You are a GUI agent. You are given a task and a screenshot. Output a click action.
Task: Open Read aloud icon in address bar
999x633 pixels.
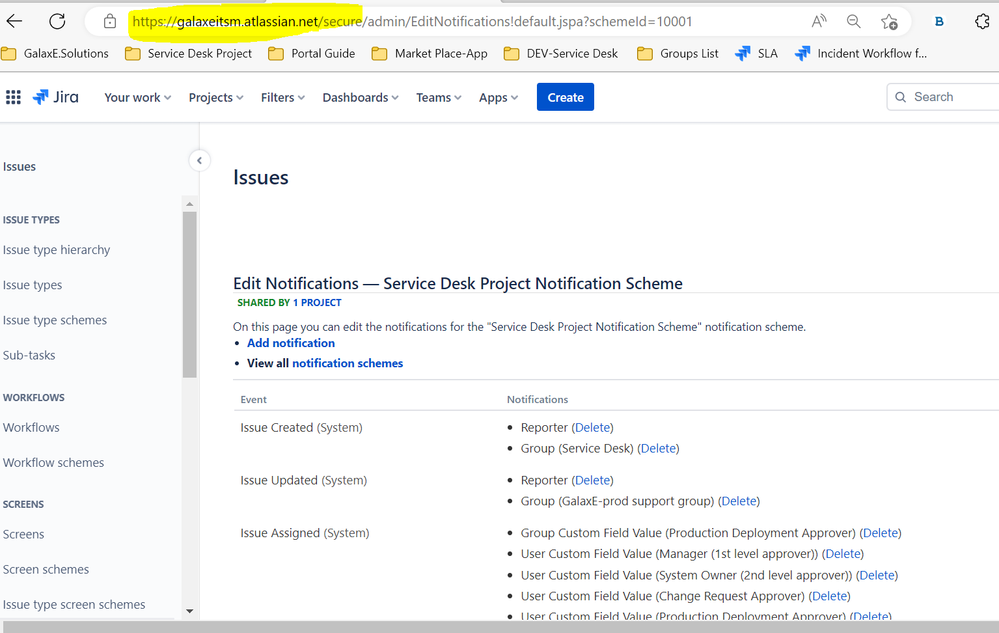pos(819,21)
